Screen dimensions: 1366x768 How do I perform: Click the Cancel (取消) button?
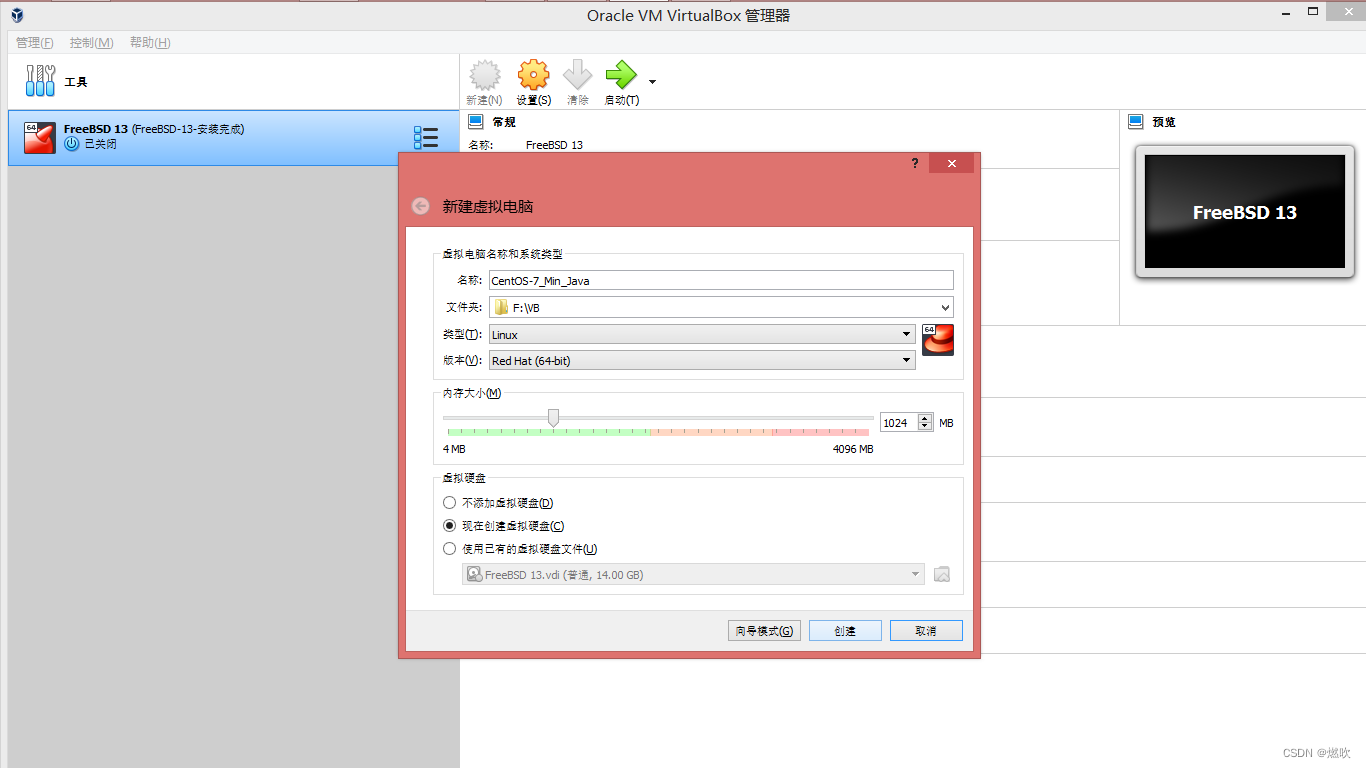tap(926, 631)
